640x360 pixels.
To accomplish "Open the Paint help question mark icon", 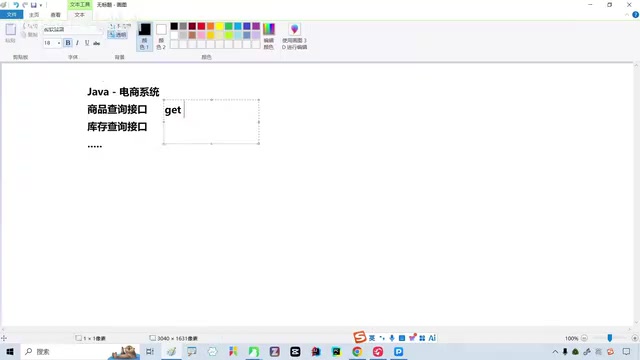I will pos(635,15).
